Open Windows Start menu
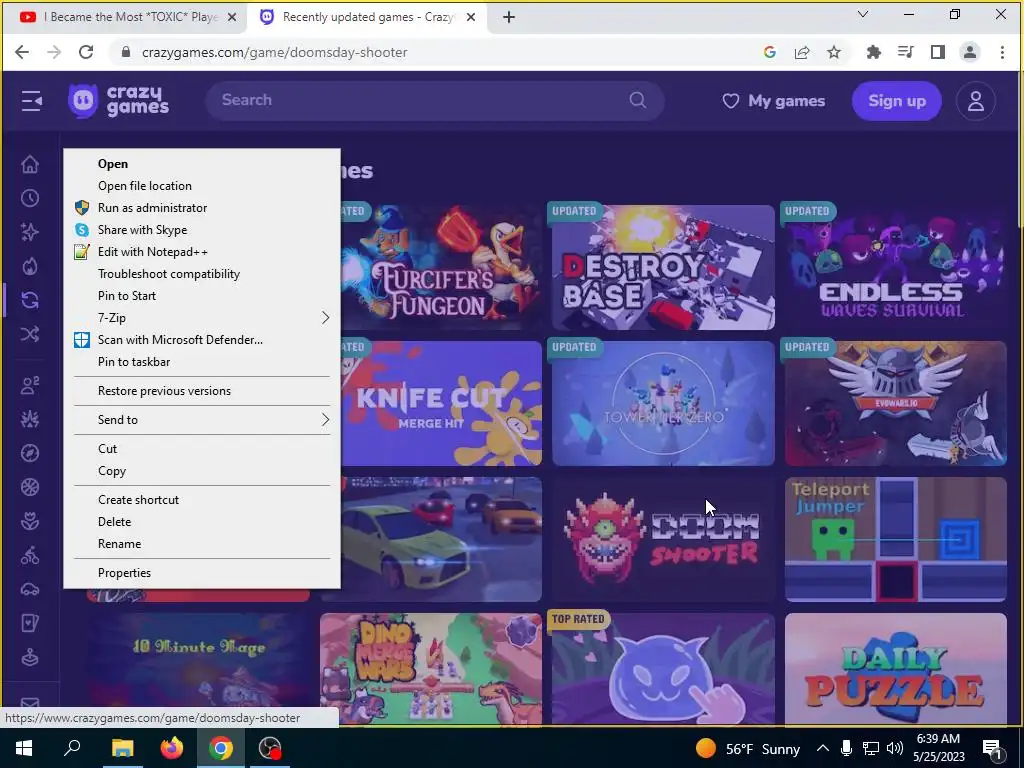The width and height of the screenshot is (1024, 768). [x=24, y=748]
